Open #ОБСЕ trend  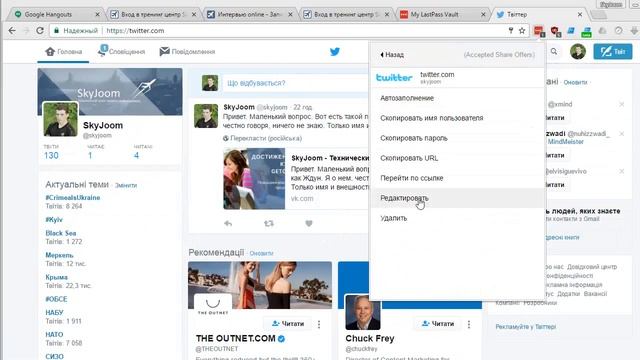tap(56, 299)
